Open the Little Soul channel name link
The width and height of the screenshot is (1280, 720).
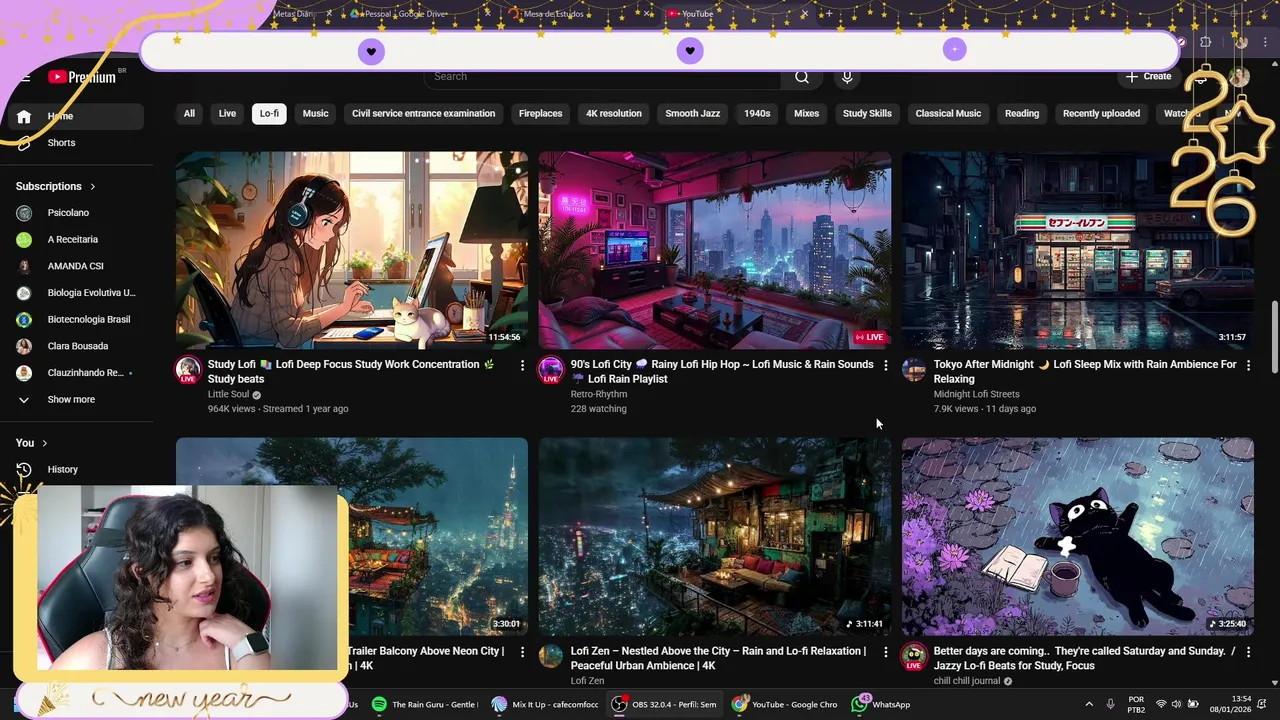click(x=228, y=395)
